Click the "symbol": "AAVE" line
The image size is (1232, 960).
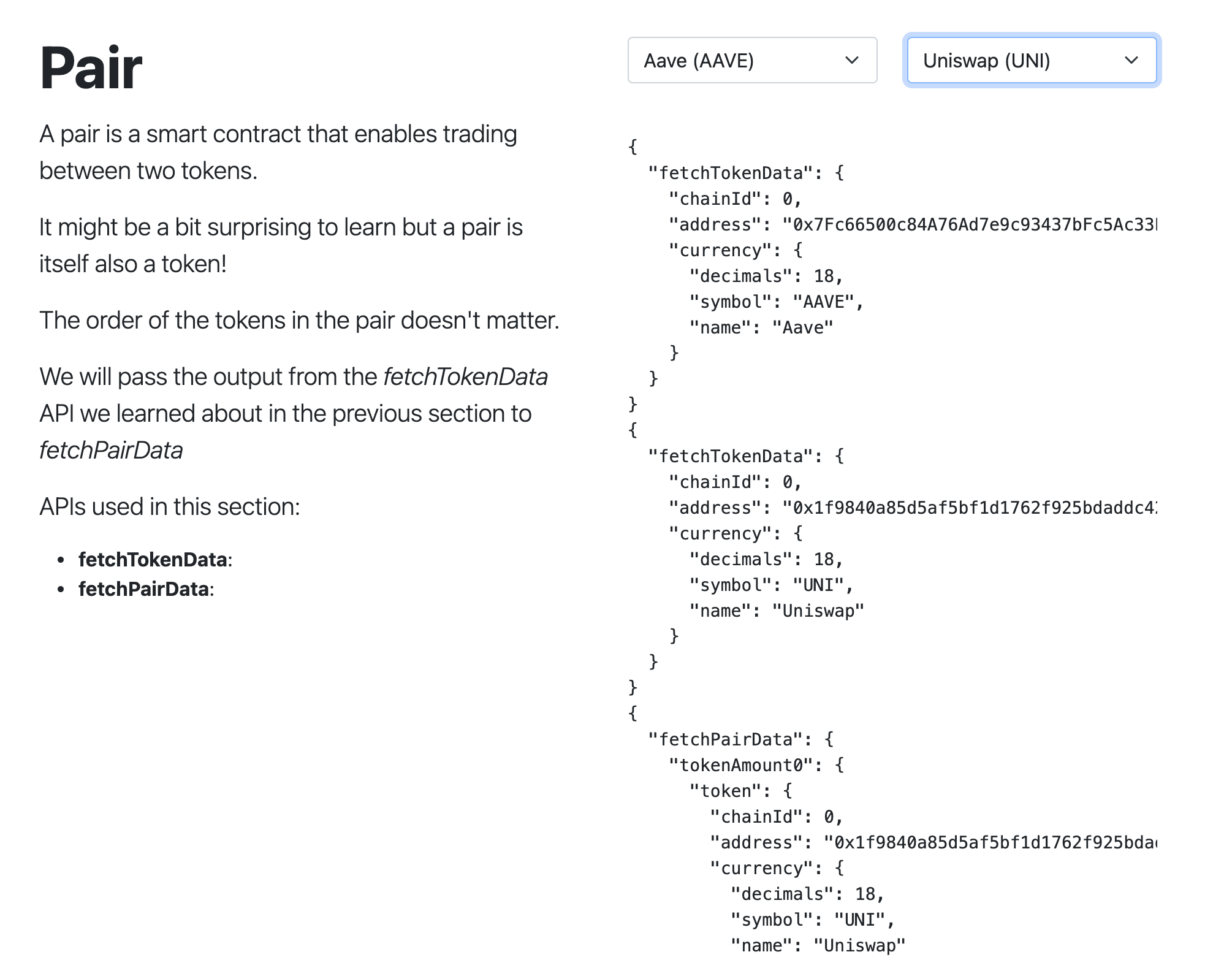coord(777,302)
